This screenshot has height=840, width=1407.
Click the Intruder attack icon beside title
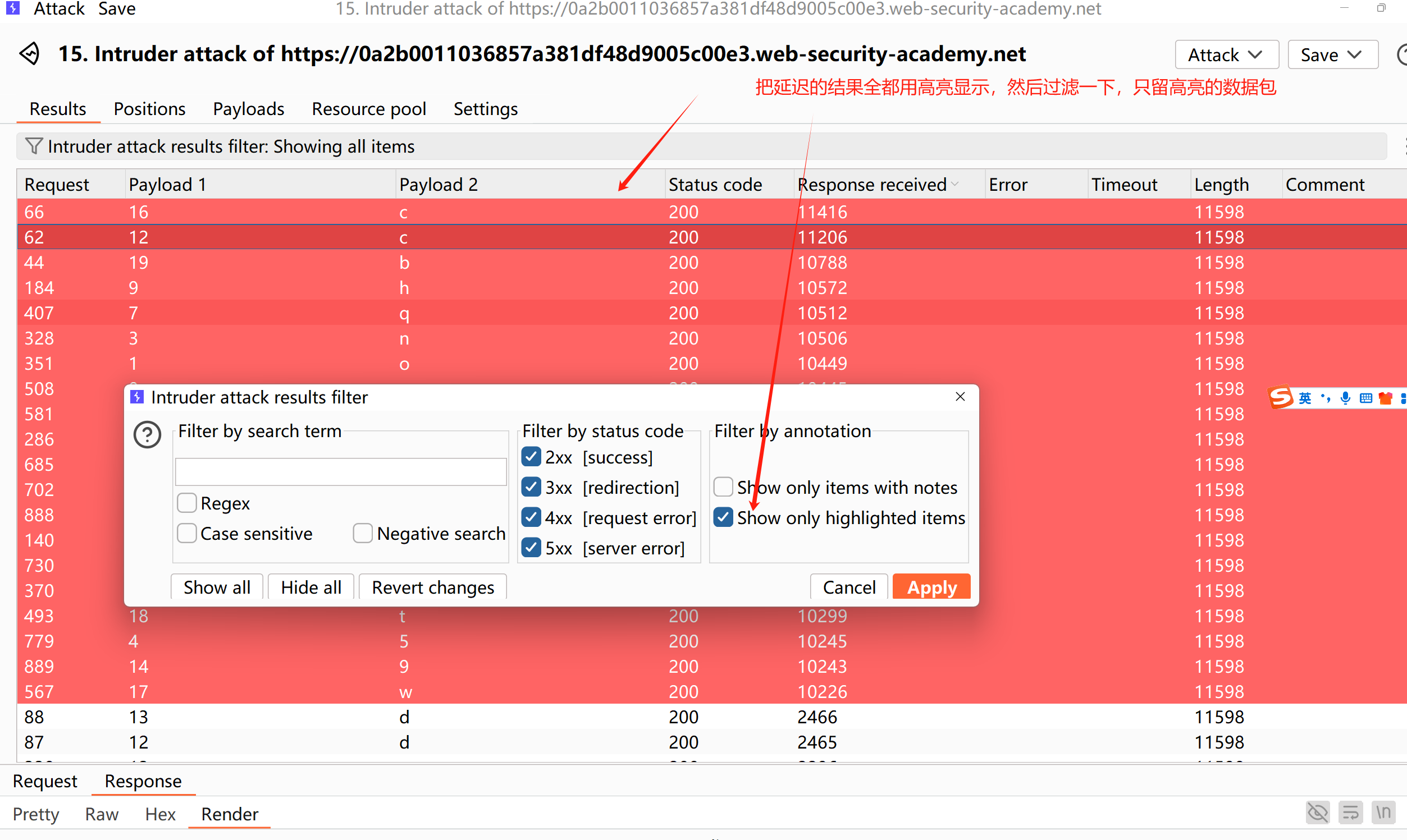click(x=29, y=54)
